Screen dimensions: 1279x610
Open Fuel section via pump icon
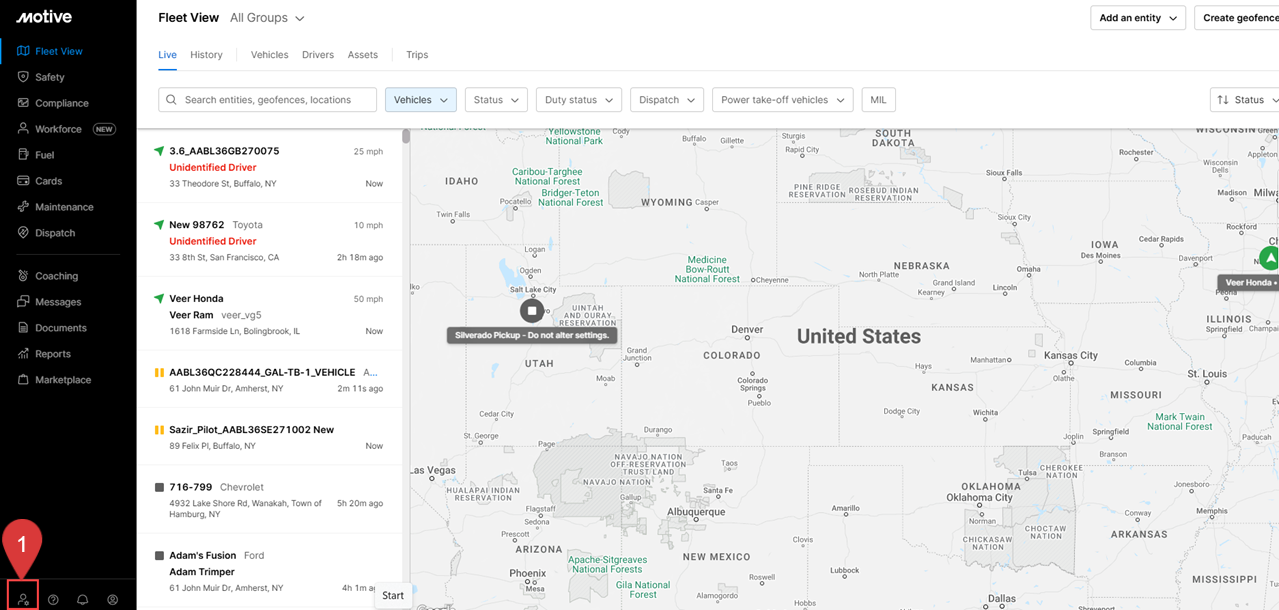tap(24, 155)
